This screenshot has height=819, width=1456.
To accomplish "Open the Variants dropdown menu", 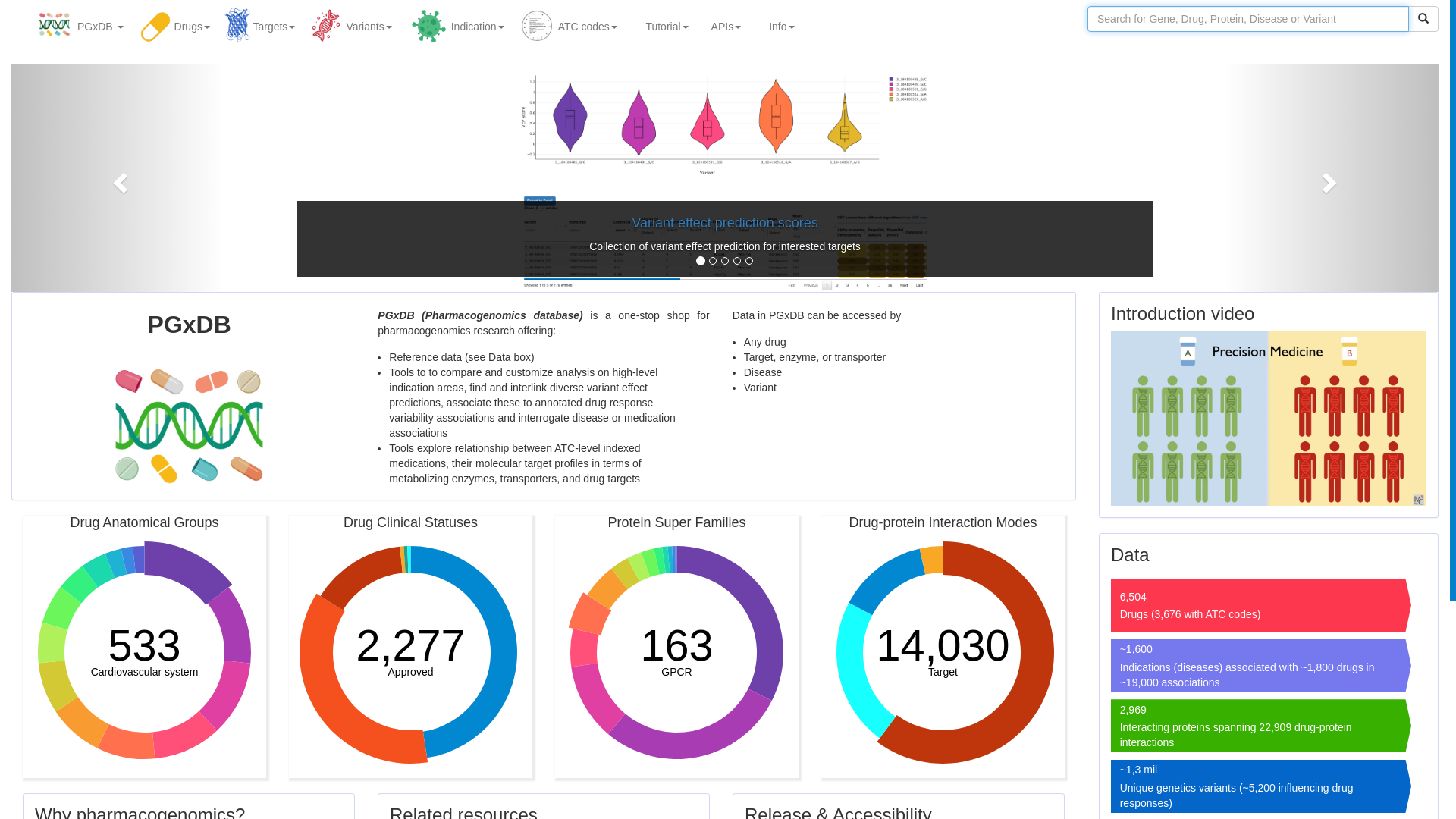I will pos(369,27).
